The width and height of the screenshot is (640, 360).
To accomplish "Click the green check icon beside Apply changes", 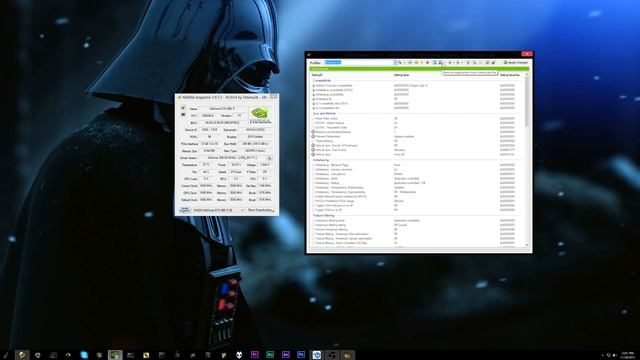I will click(505, 62).
